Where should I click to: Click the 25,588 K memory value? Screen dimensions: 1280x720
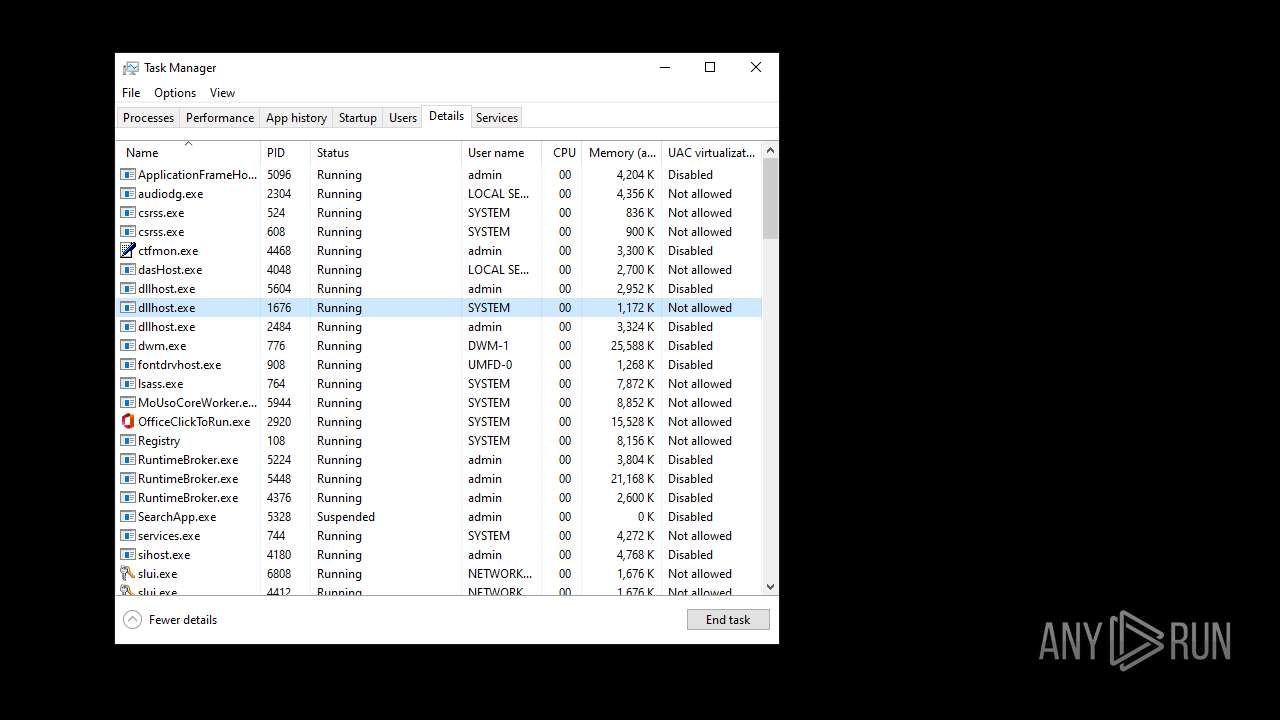pos(632,346)
